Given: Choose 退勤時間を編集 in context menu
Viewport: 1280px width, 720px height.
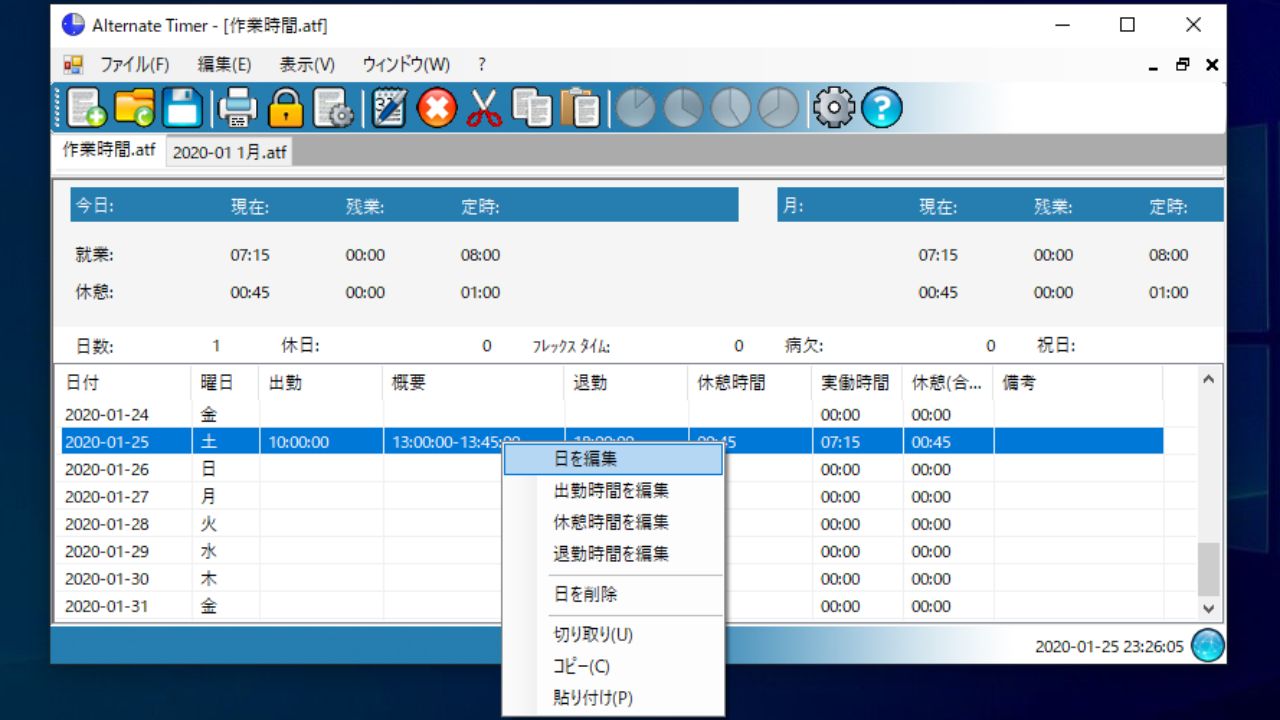Looking at the screenshot, I should (x=613, y=553).
